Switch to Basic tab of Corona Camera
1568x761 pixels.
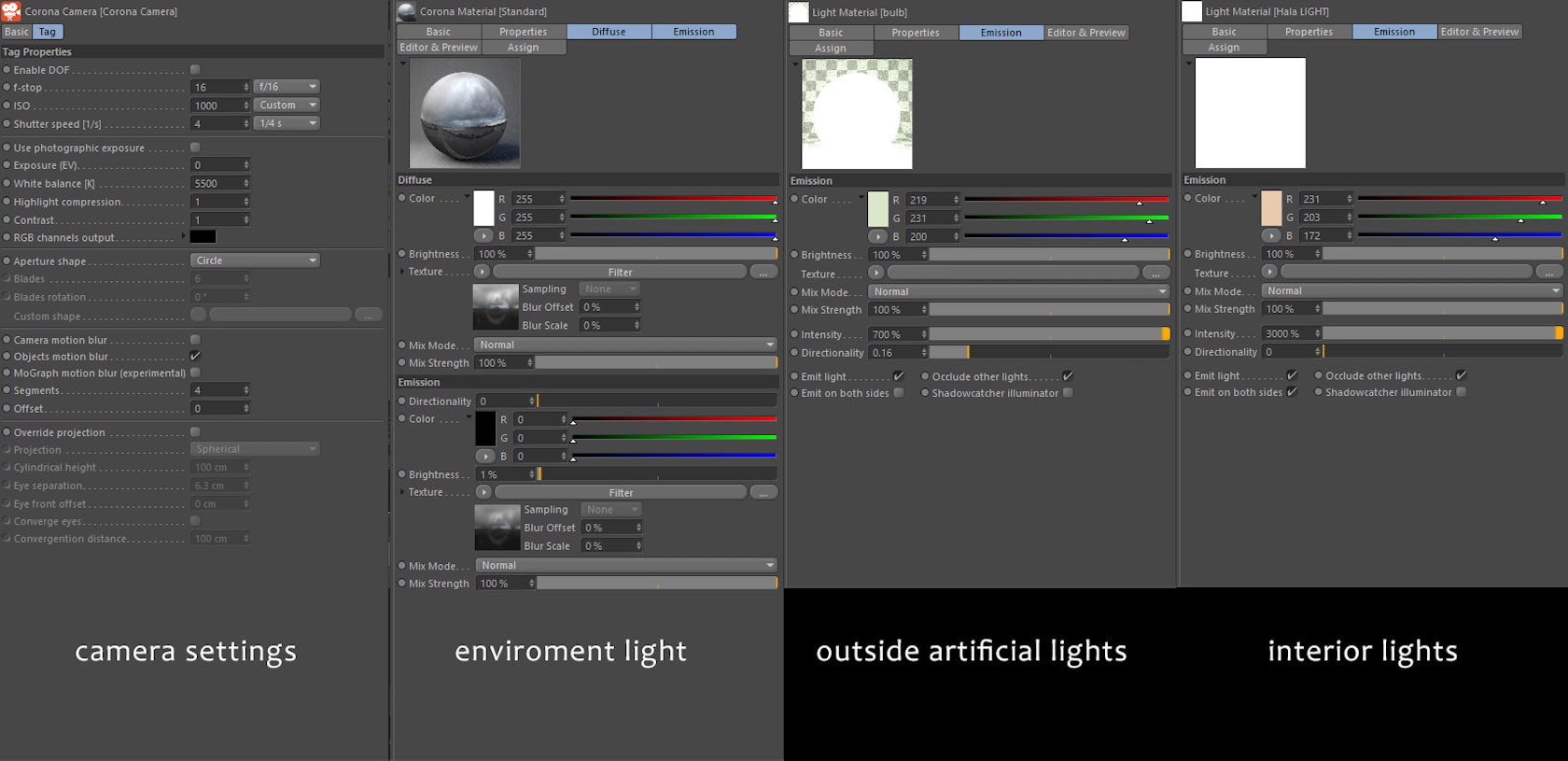pyautogui.click(x=16, y=32)
